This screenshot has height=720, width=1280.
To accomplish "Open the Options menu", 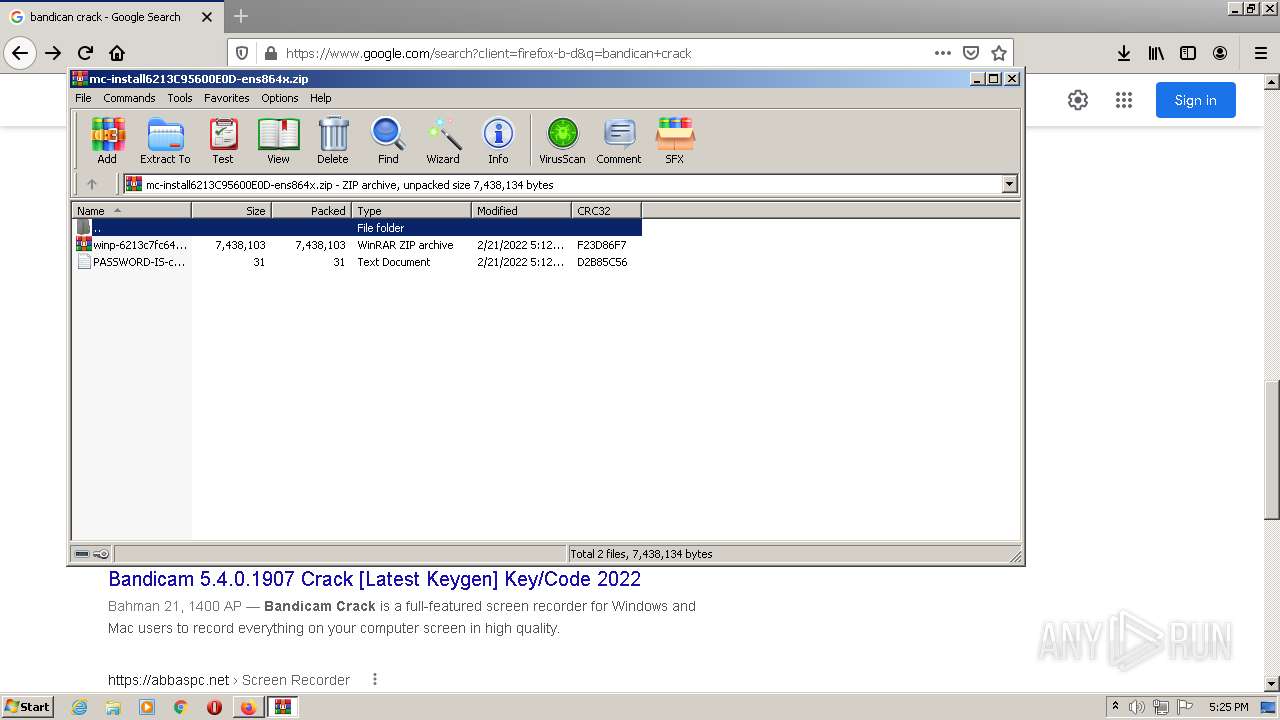I will (280, 98).
